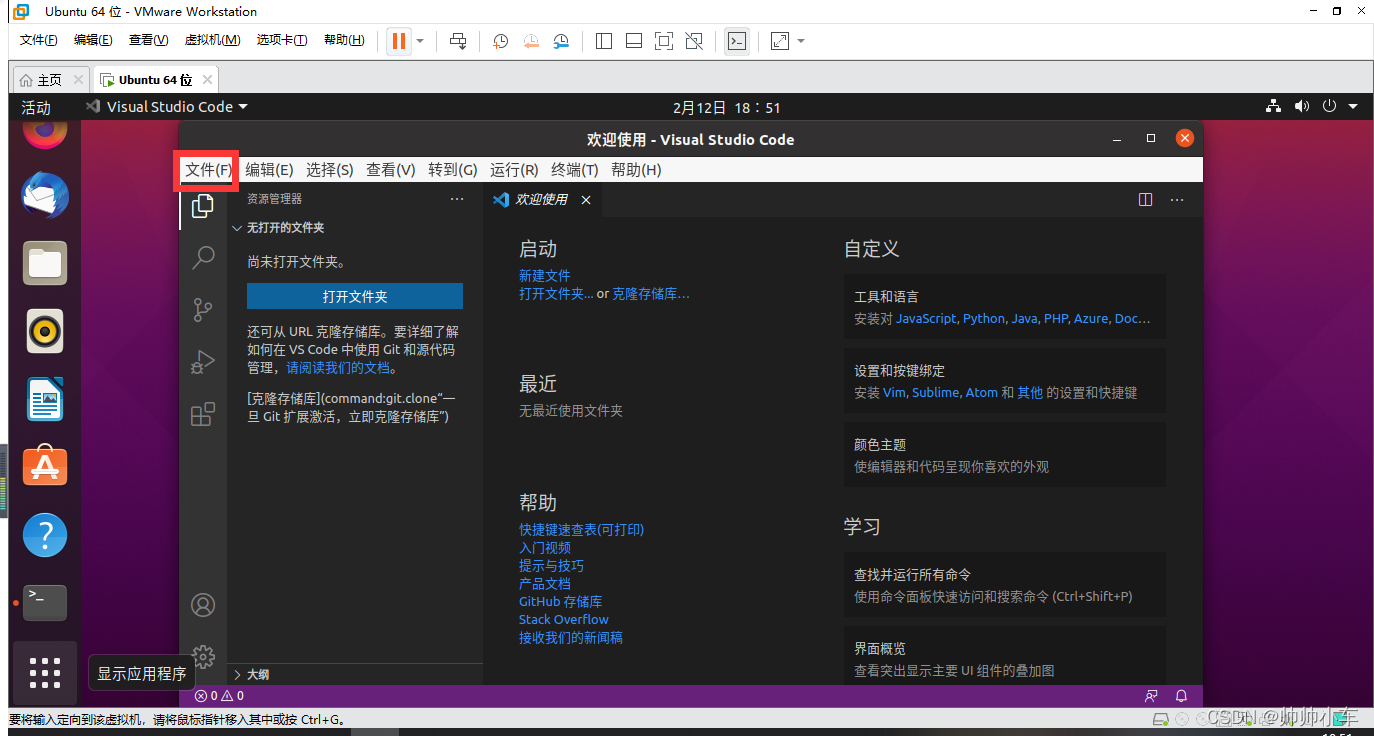Click the GitHub 存储库 link
Viewport: 1374px width, 736px height.
click(x=561, y=602)
